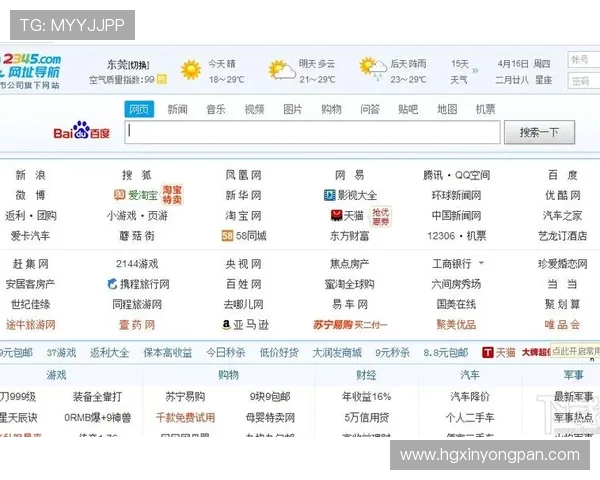This screenshot has height=480, width=600.
Task: Focus the Baidu search input field
Action: (x=312, y=132)
